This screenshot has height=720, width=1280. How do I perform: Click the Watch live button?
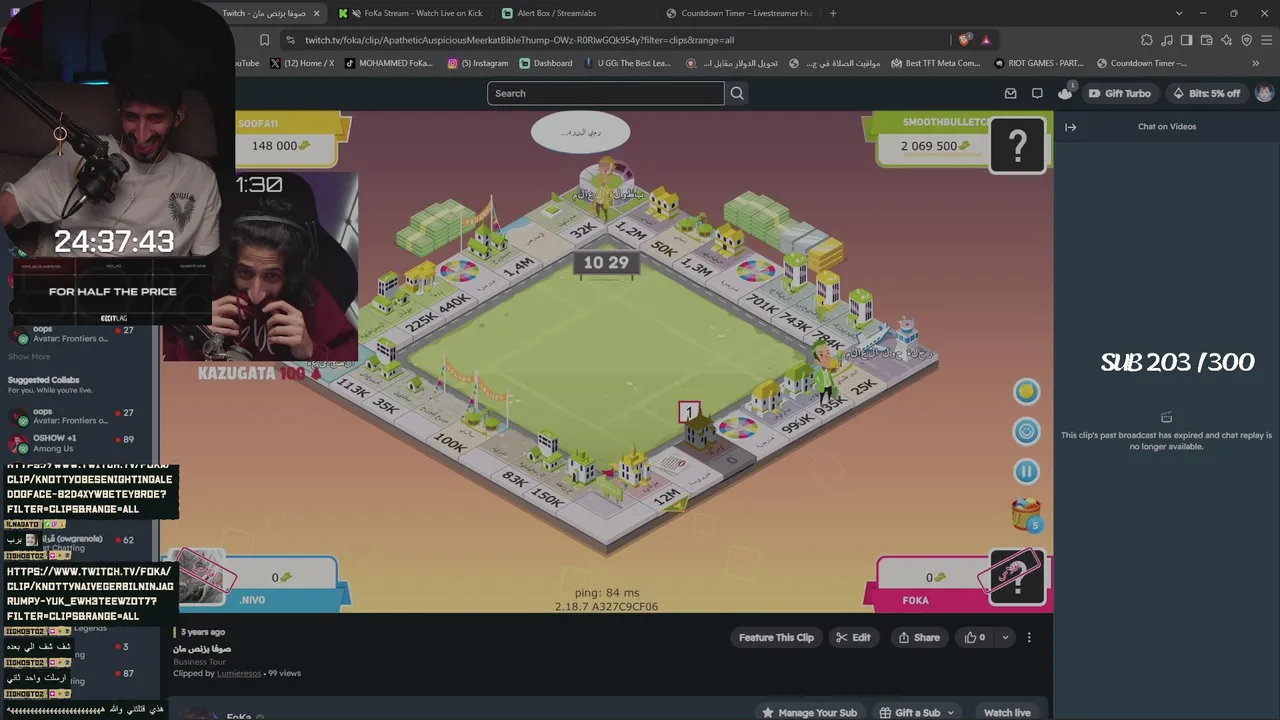[x=1007, y=712]
